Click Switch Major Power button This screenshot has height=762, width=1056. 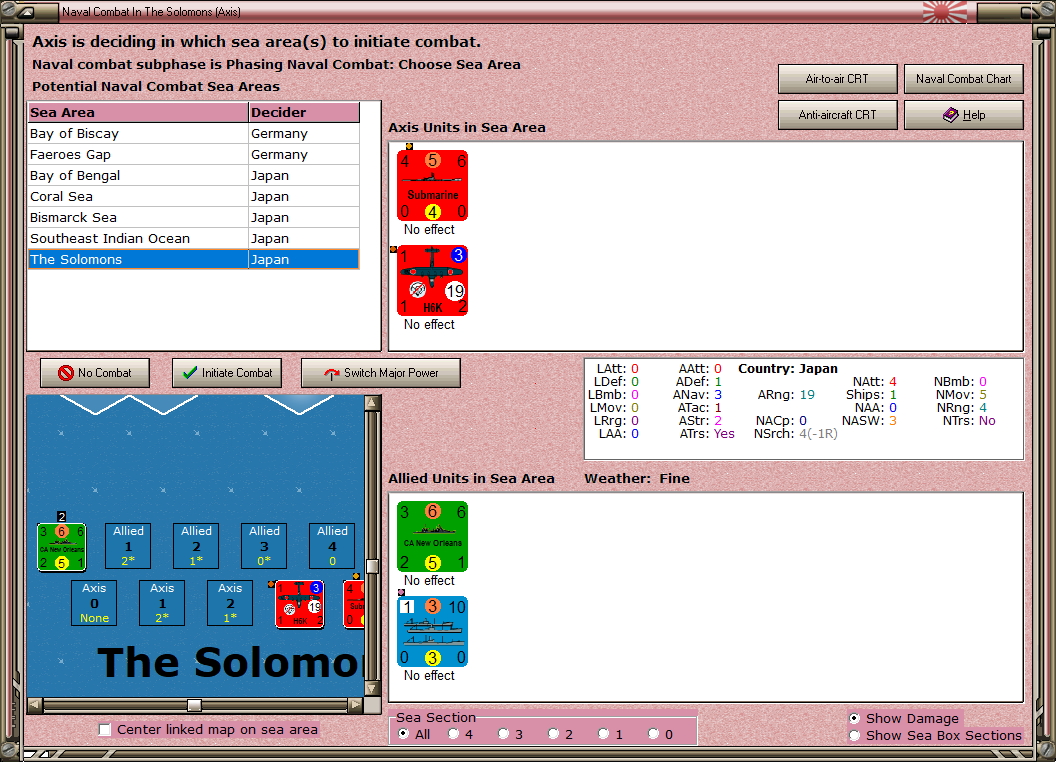[x=381, y=373]
